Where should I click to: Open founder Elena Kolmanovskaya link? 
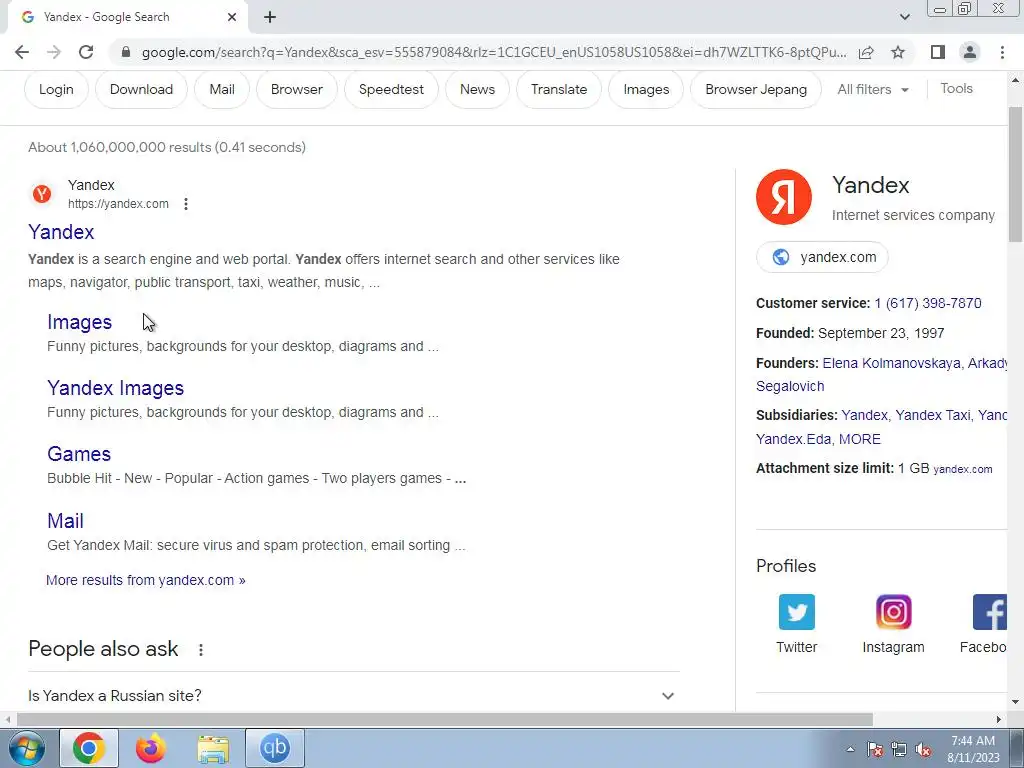click(891, 363)
